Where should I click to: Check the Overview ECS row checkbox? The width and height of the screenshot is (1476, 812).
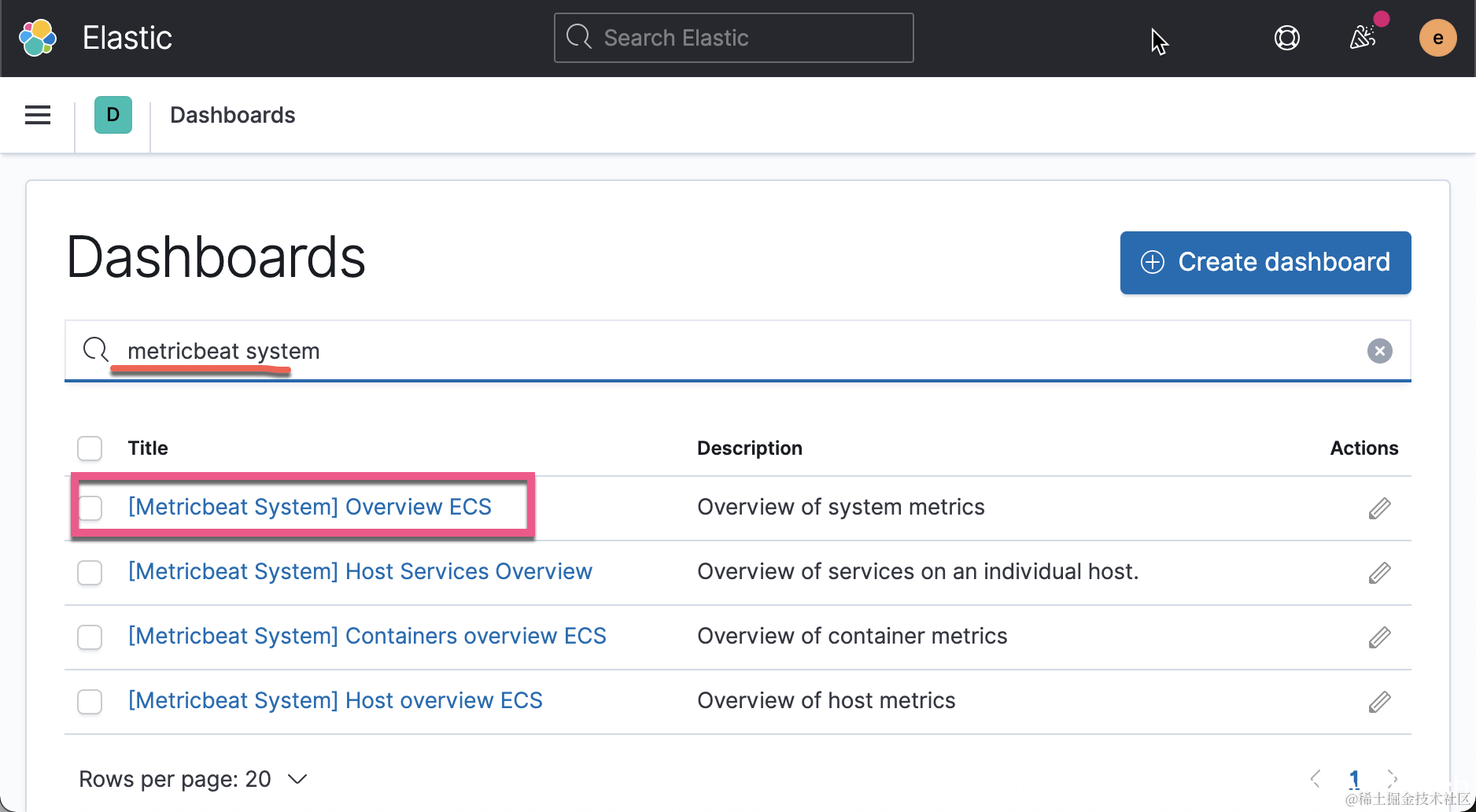click(90, 508)
